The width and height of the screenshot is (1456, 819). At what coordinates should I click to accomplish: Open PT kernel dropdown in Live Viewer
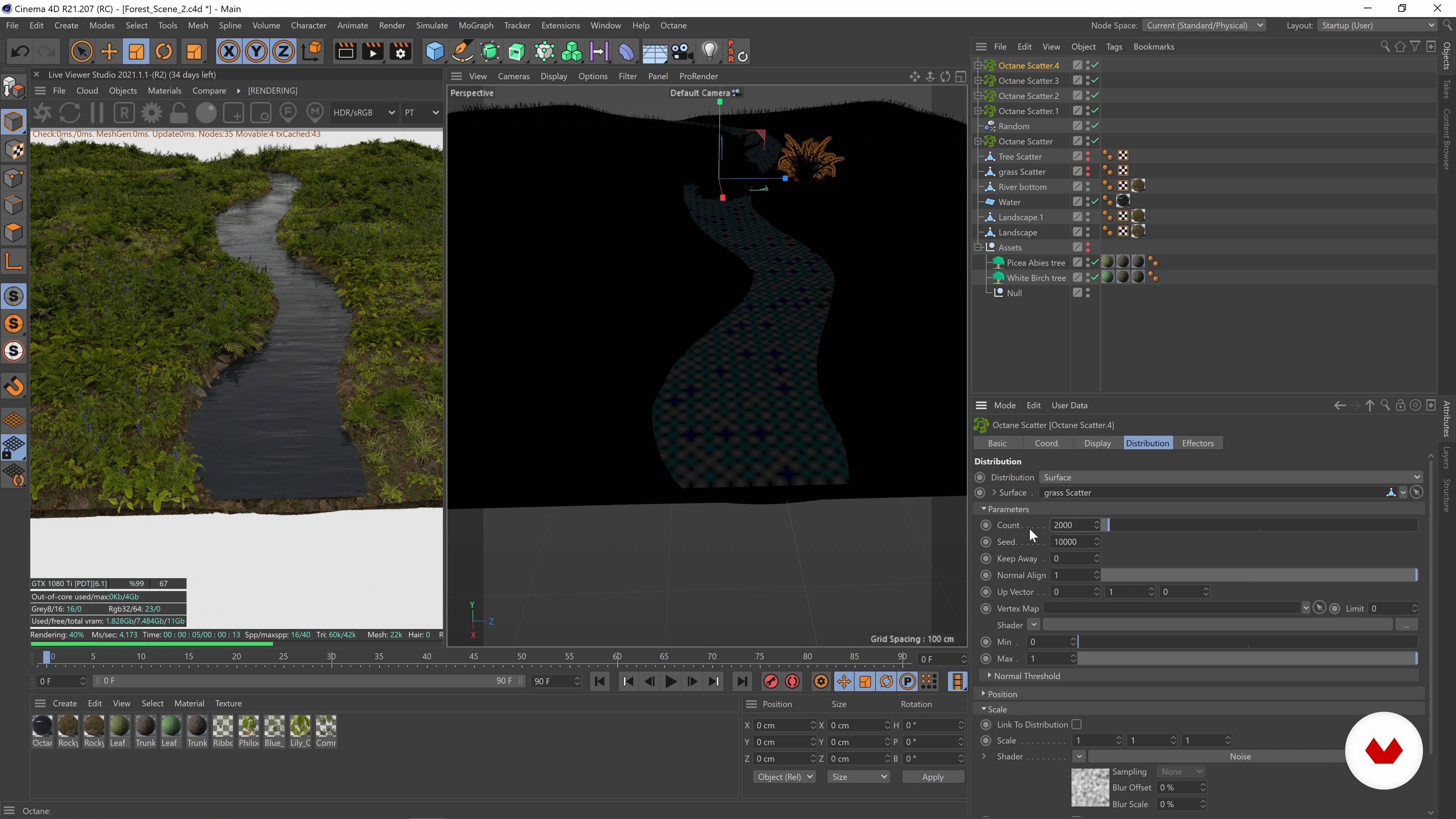422,113
